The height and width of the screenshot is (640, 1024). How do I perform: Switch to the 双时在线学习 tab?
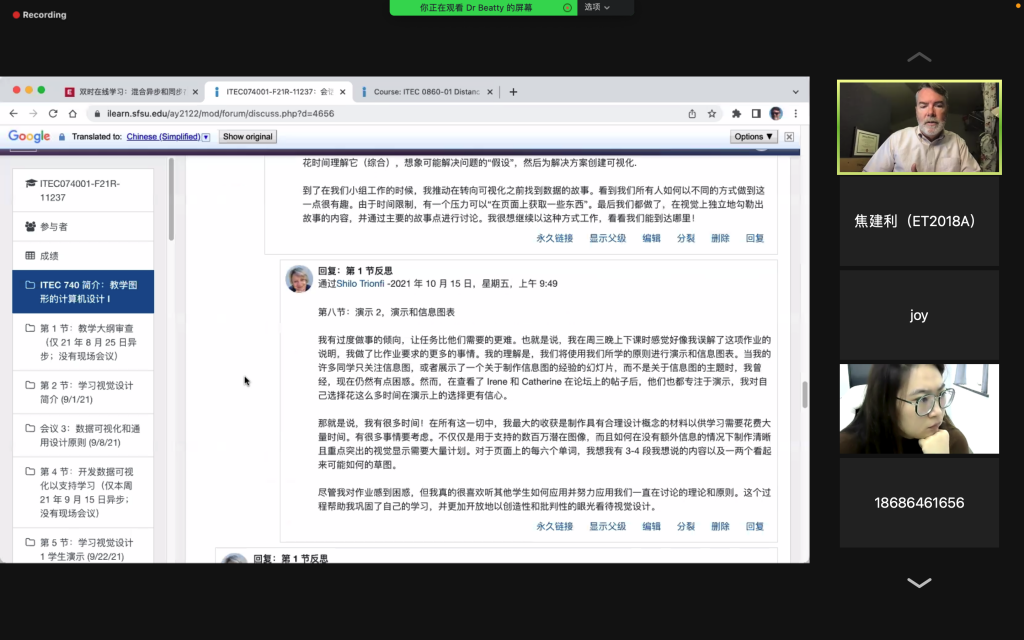pyautogui.click(x=131, y=92)
